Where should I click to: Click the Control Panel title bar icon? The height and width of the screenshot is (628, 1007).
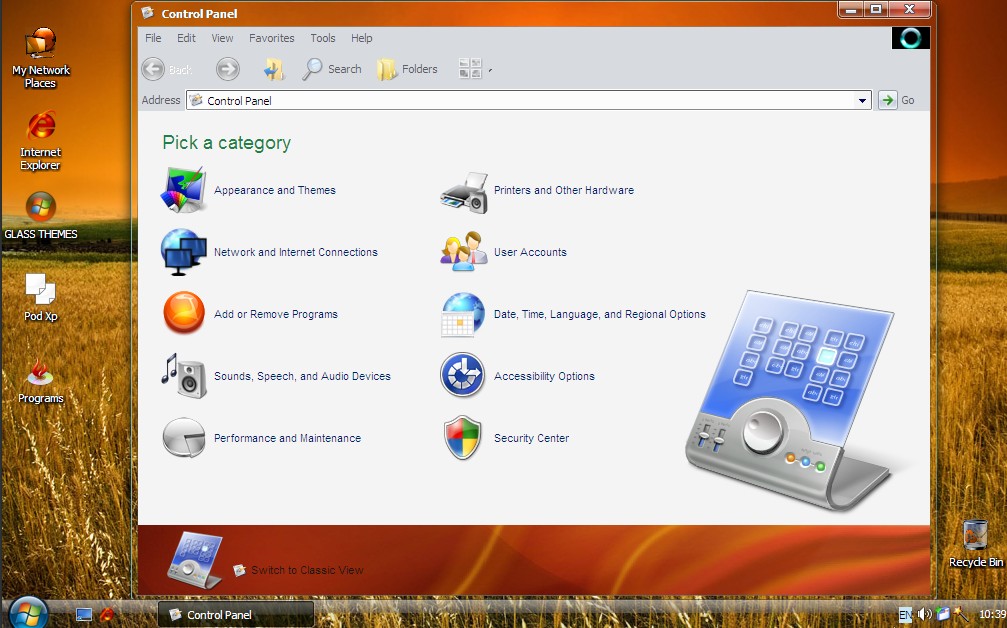click(148, 13)
